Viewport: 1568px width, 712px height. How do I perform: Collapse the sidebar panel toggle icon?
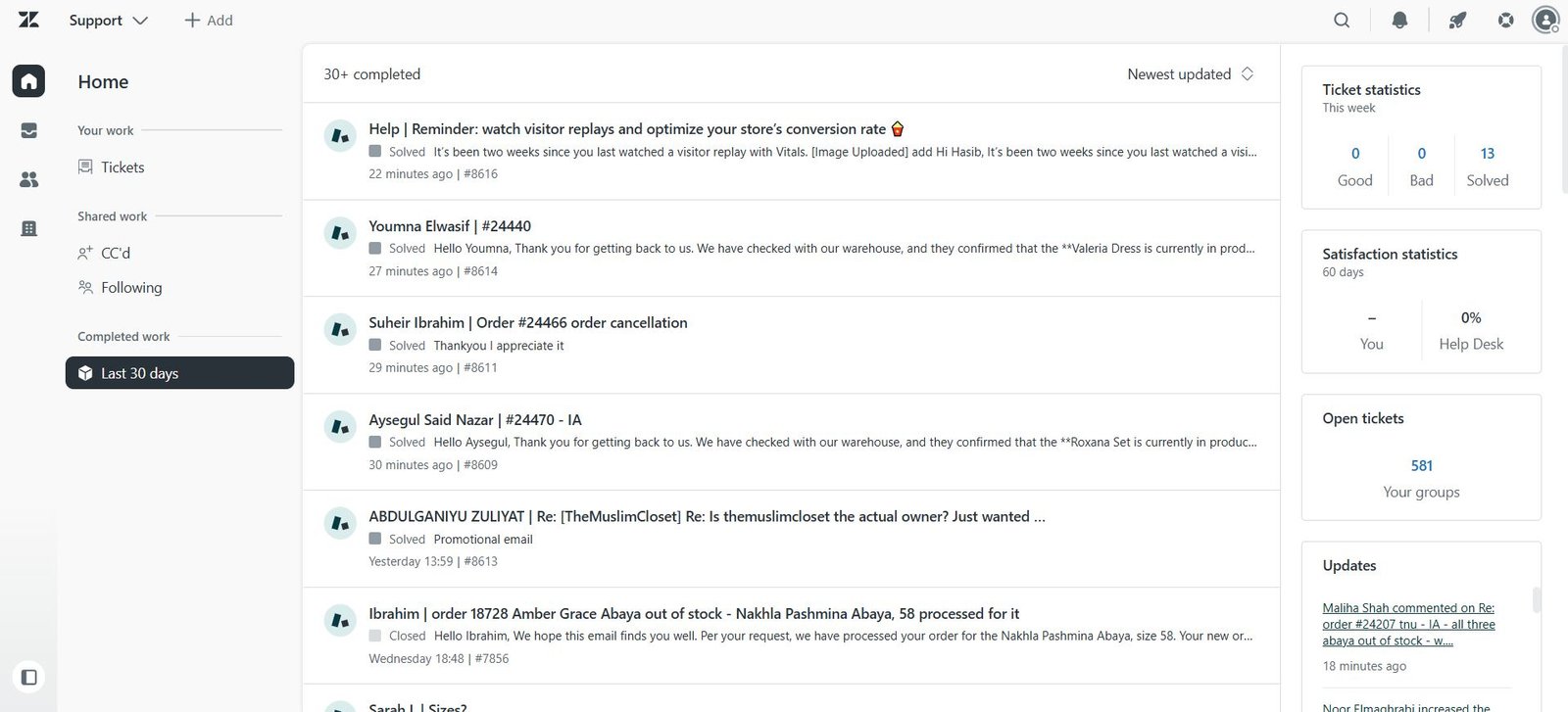click(28, 677)
